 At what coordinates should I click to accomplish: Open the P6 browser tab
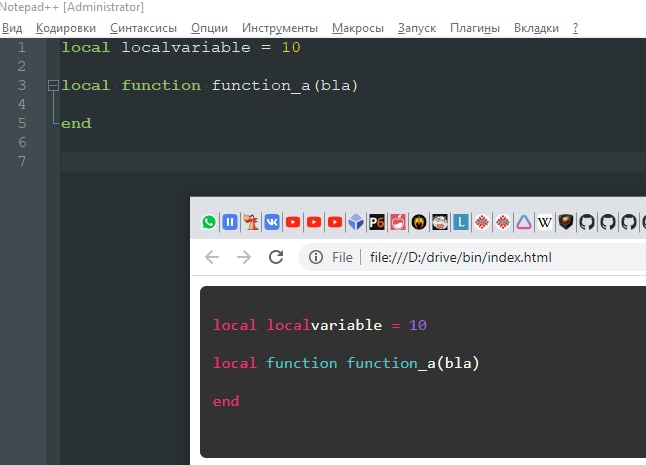pos(377,222)
